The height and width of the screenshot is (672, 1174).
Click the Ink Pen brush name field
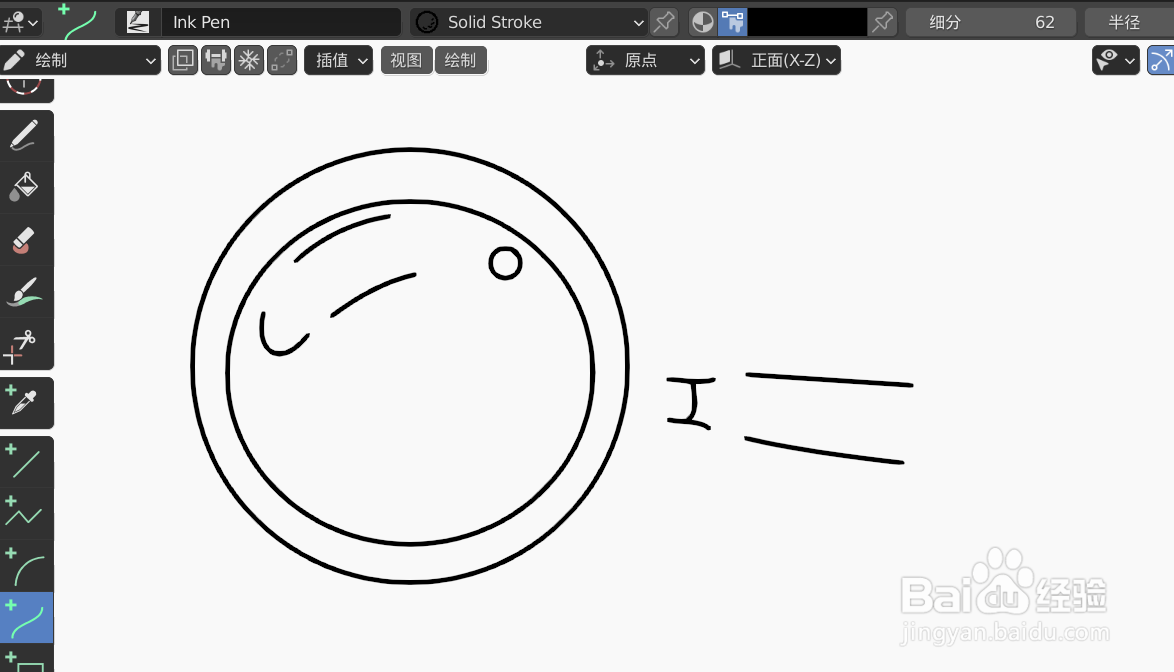281,22
